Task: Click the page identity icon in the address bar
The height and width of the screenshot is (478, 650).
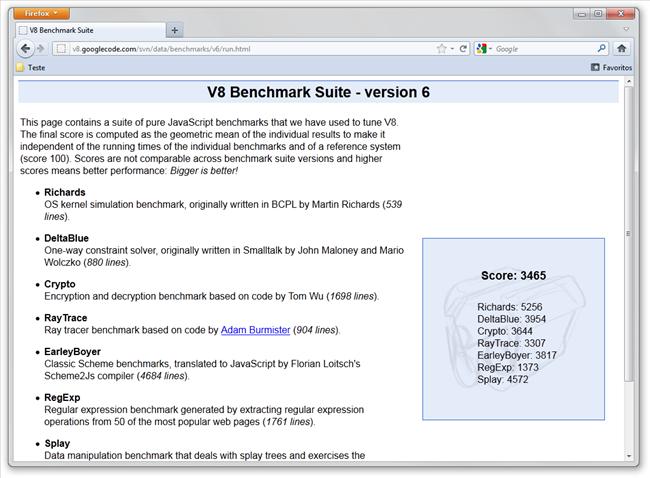Action: [61, 49]
